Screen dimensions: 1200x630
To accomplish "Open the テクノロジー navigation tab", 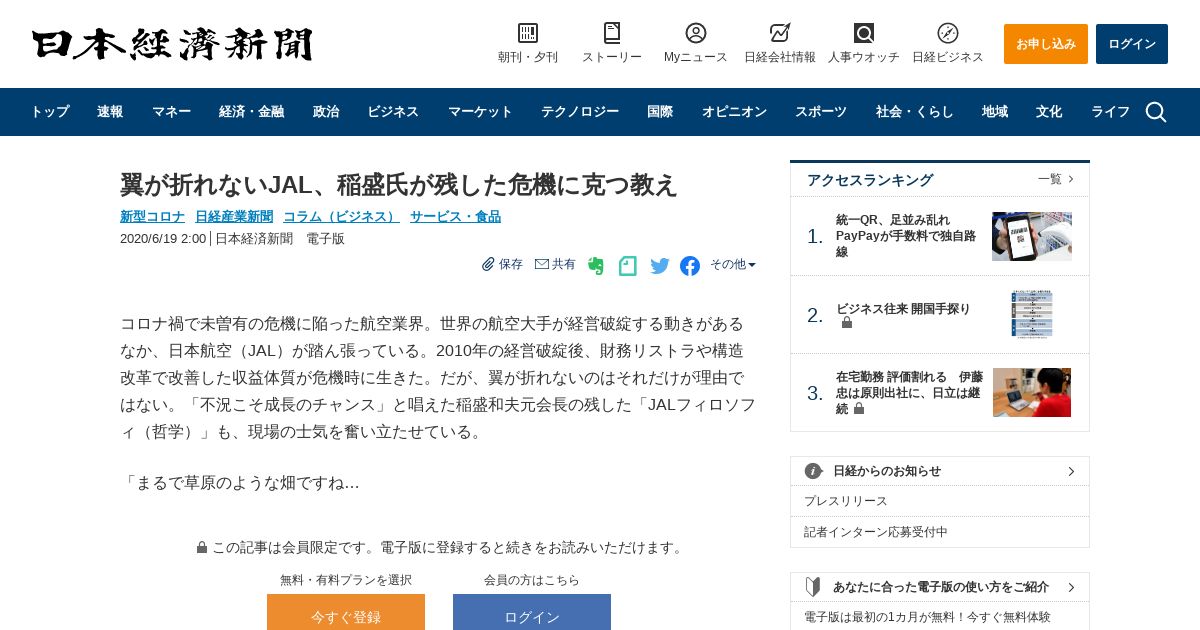I will click(580, 112).
